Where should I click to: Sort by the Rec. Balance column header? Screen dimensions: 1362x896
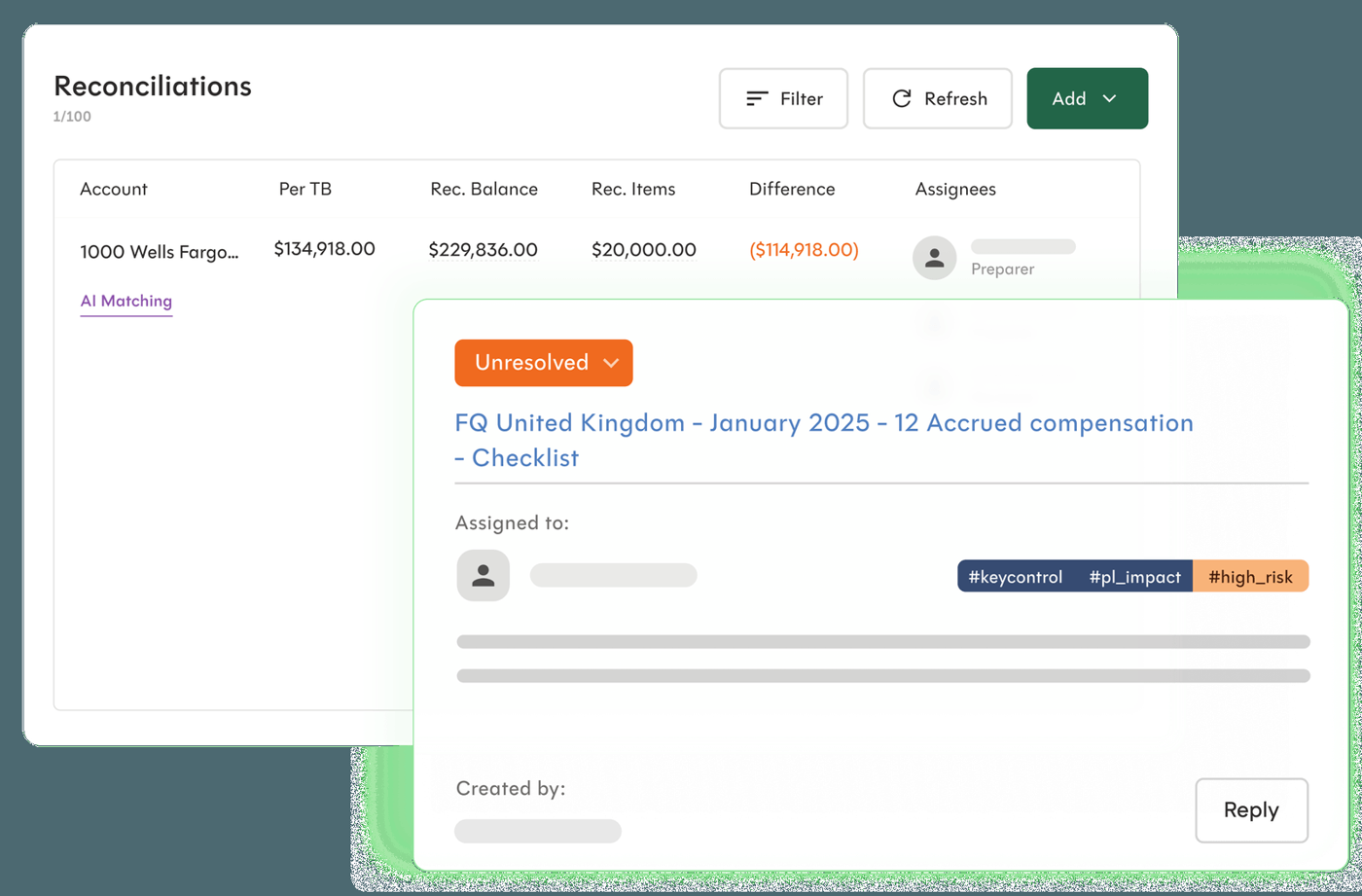coord(484,189)
